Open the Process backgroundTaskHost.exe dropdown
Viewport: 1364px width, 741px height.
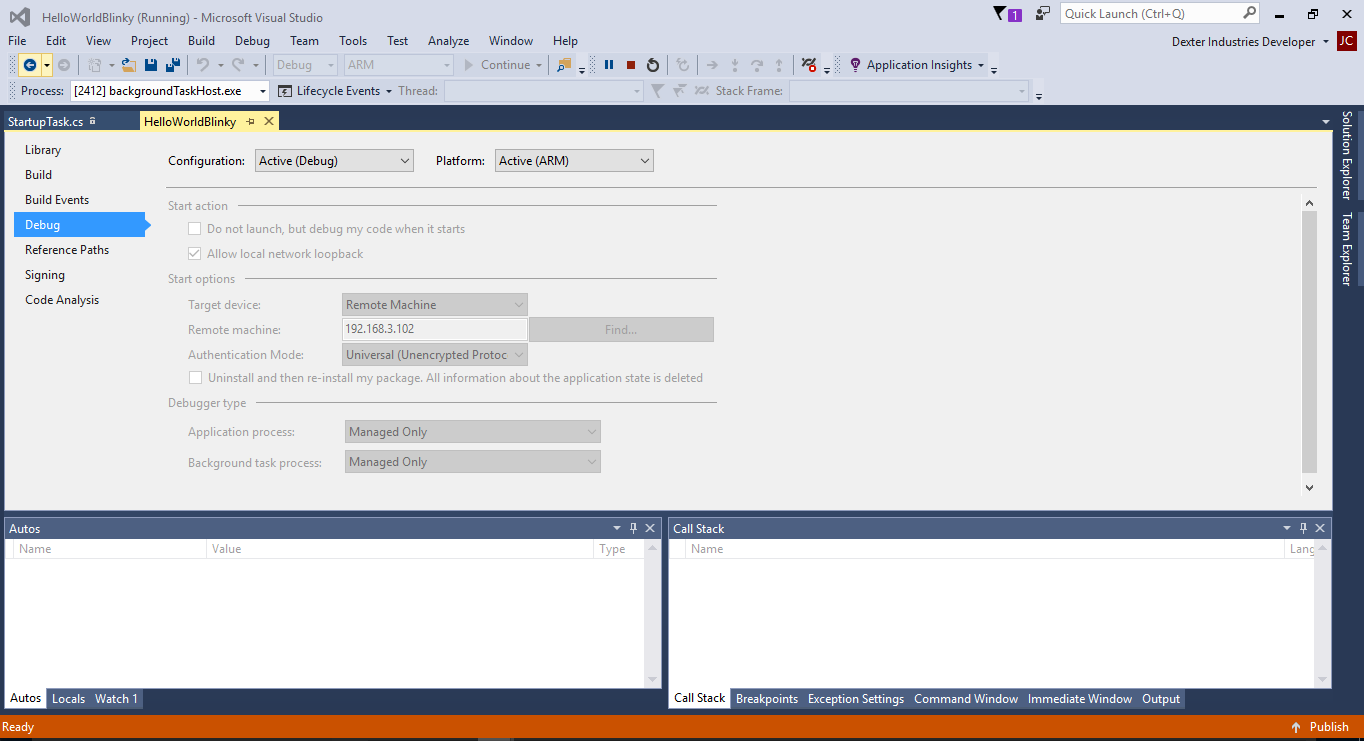pos(170,91)
